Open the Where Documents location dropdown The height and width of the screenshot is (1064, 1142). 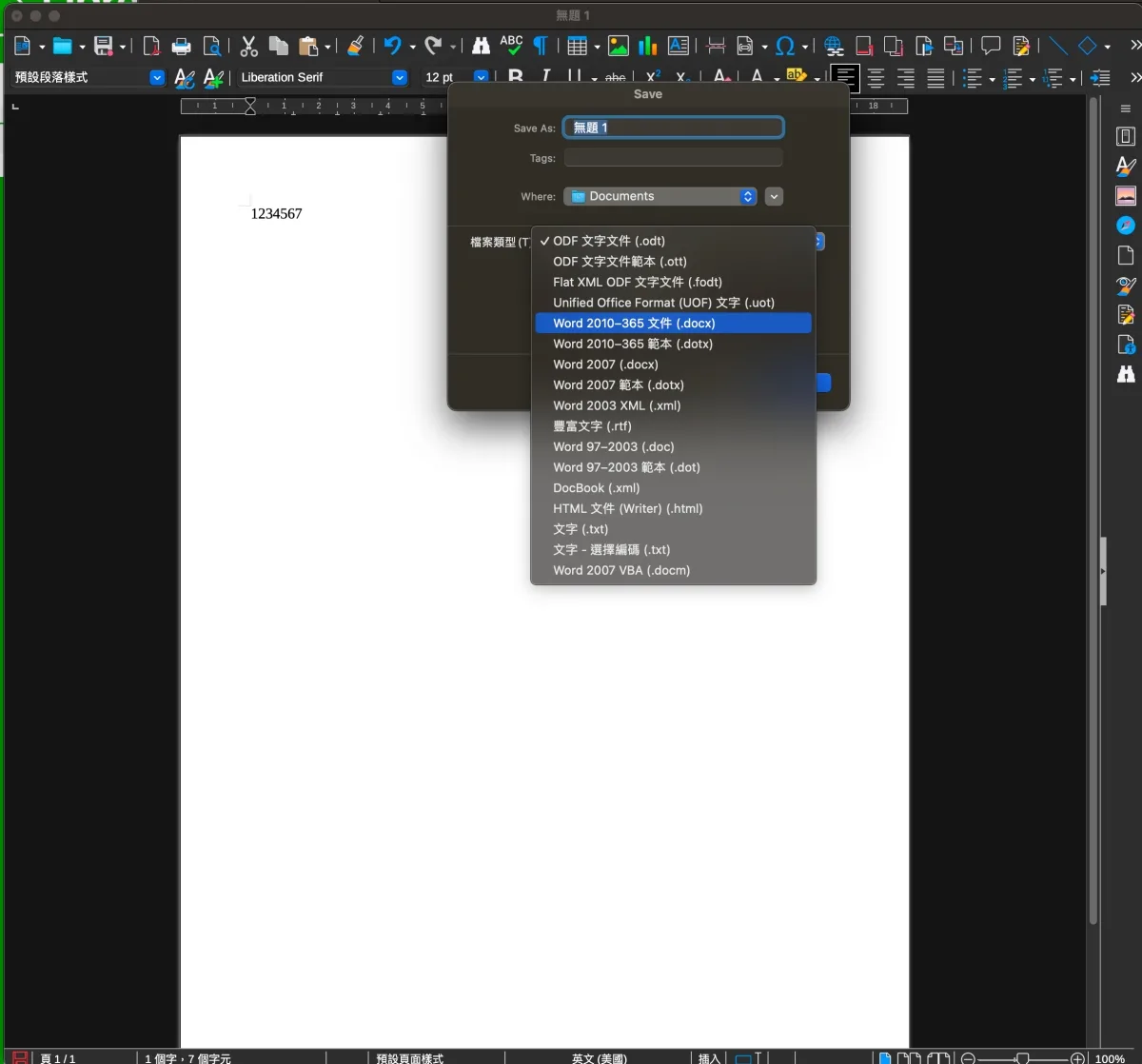[660, 196]
